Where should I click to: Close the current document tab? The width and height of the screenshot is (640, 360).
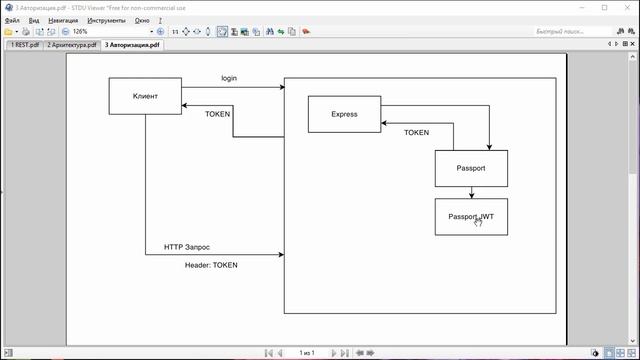coord(633,44)
